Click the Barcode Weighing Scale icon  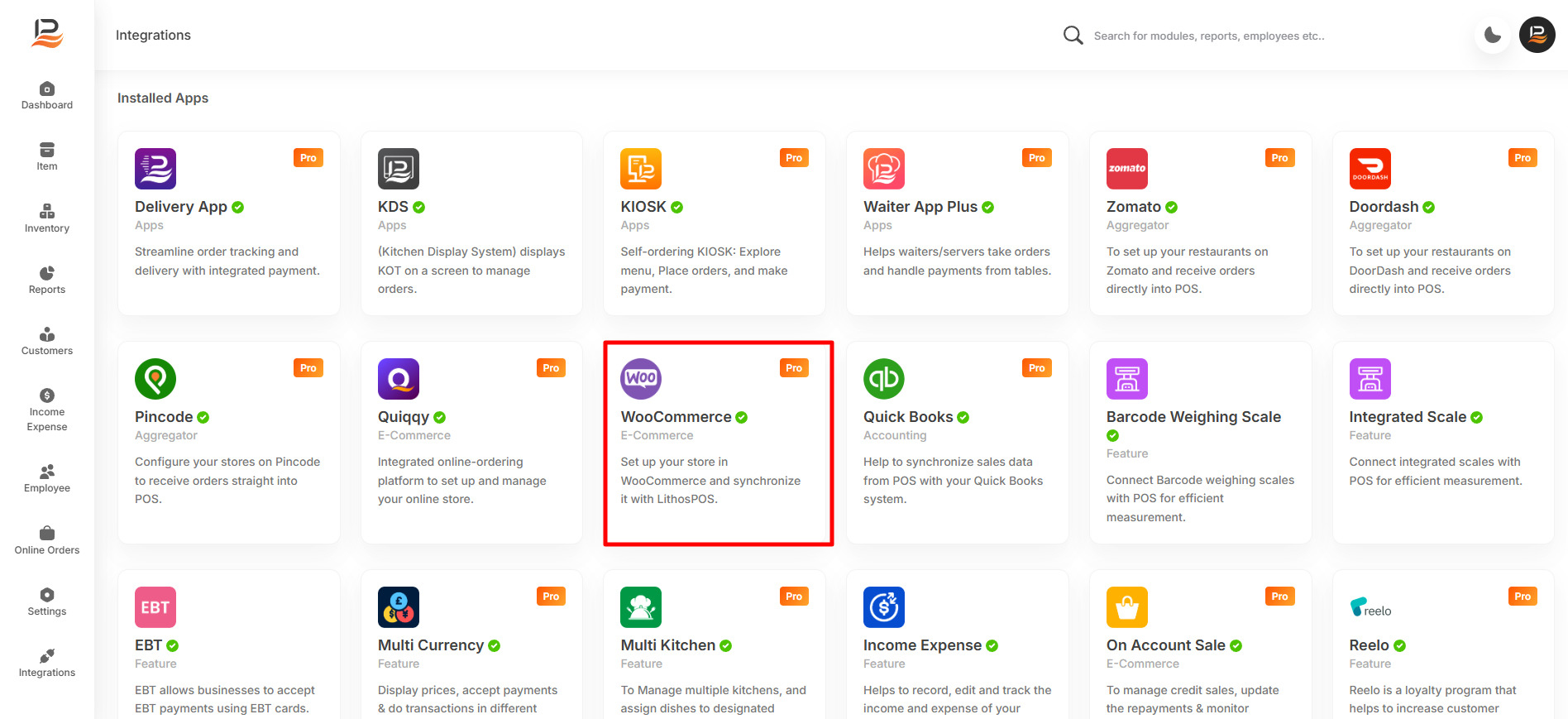pyautogui.click(x=1127, y=379)
